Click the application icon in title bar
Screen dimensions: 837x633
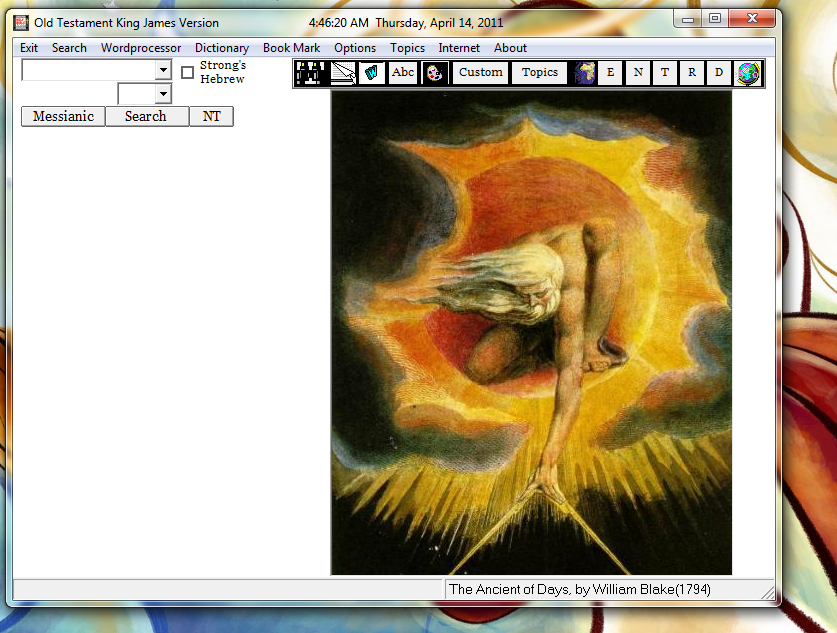click(x=21, y=22)
